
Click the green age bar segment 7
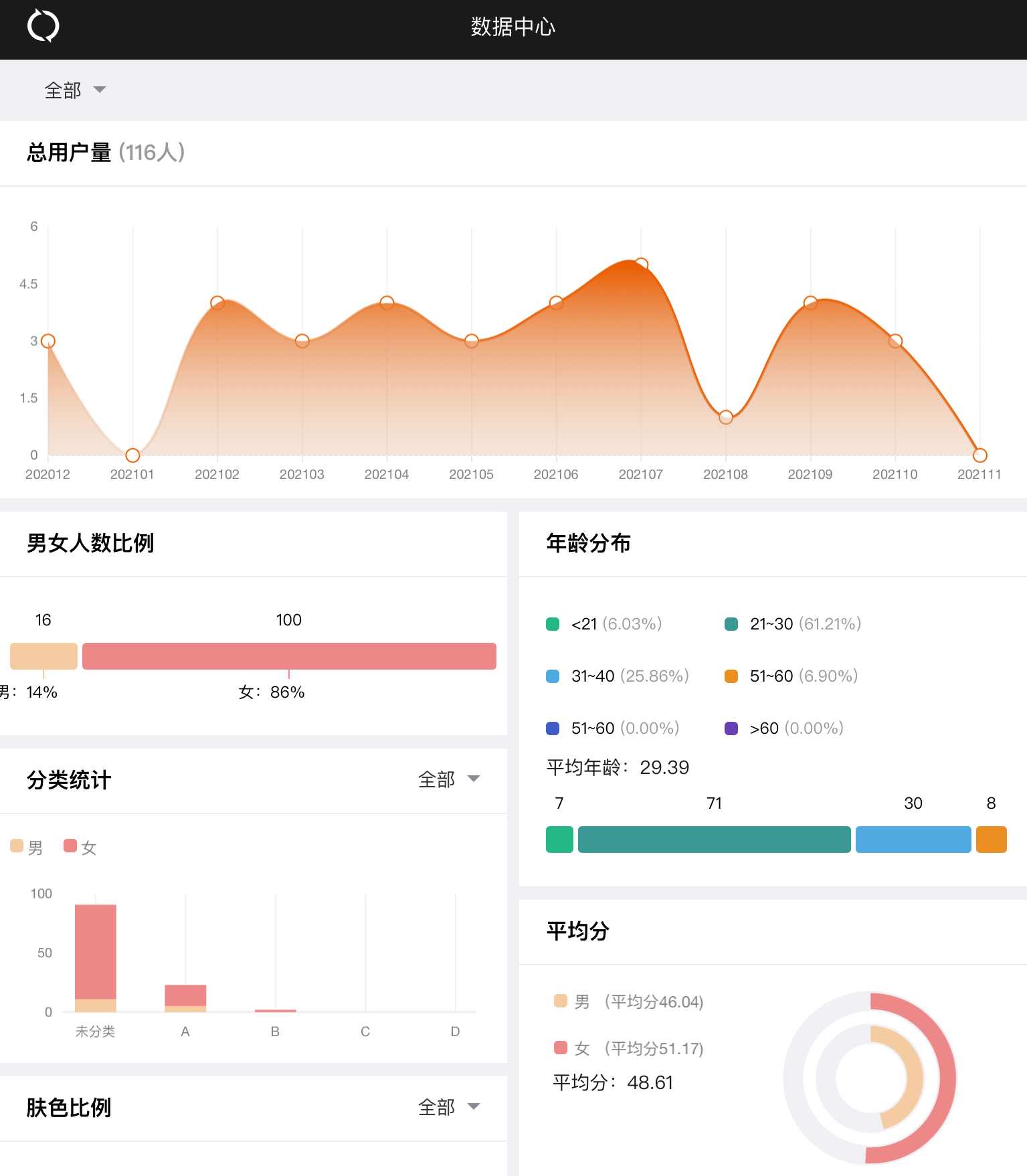point(559,840)
